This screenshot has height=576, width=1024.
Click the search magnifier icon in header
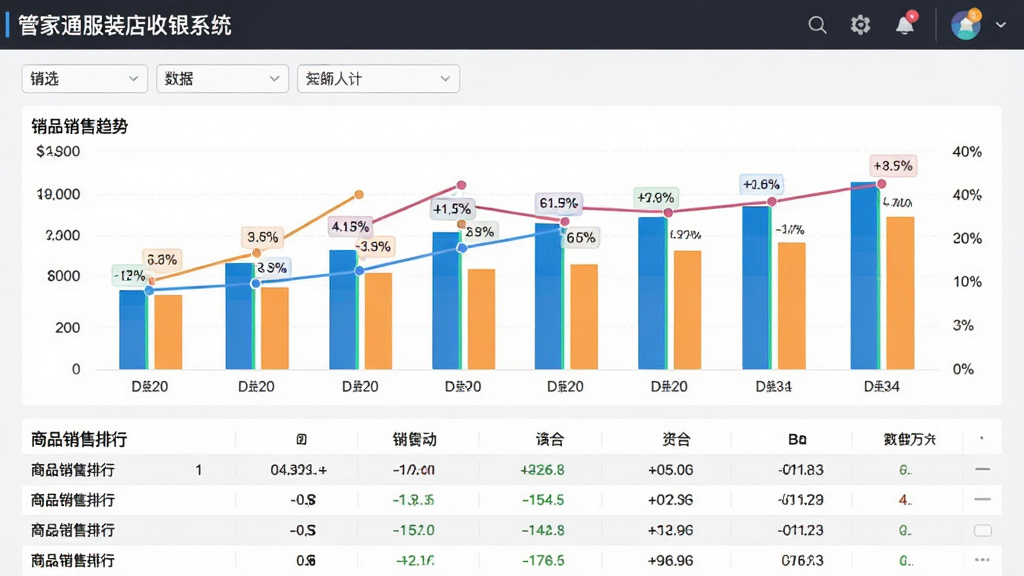point(817,25)
